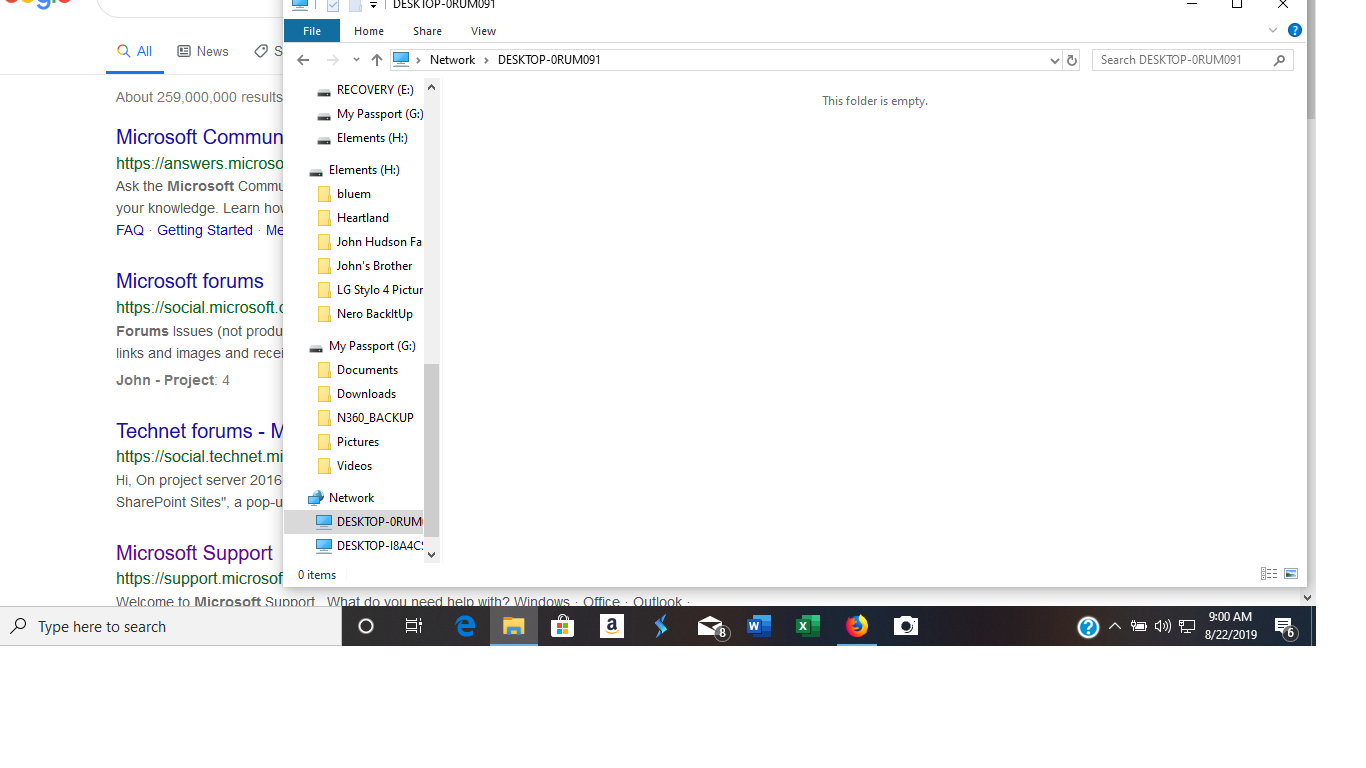Open Microsoft Store from taskbar
The width and height of the screenshot is (1366, 768).
[563, 626]
